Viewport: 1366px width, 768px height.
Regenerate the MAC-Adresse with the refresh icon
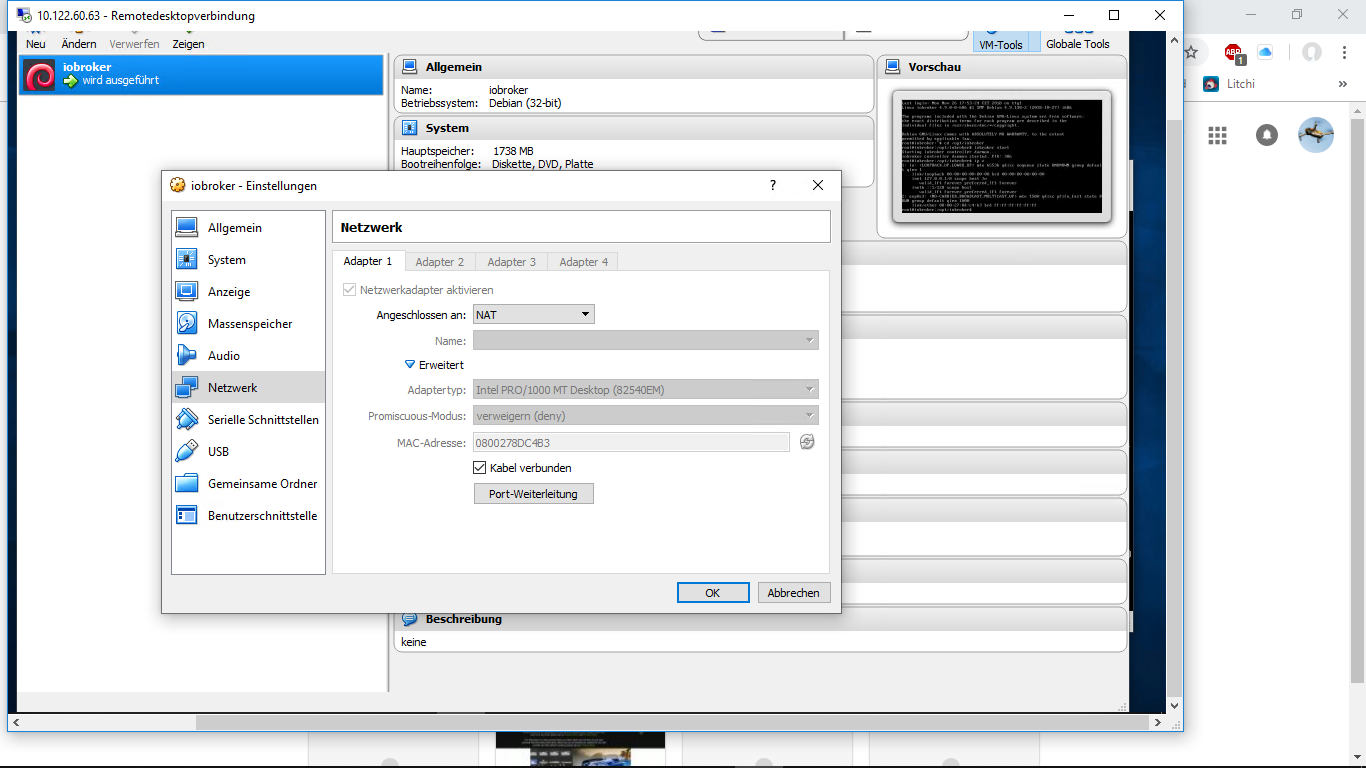tap(807, 441)
